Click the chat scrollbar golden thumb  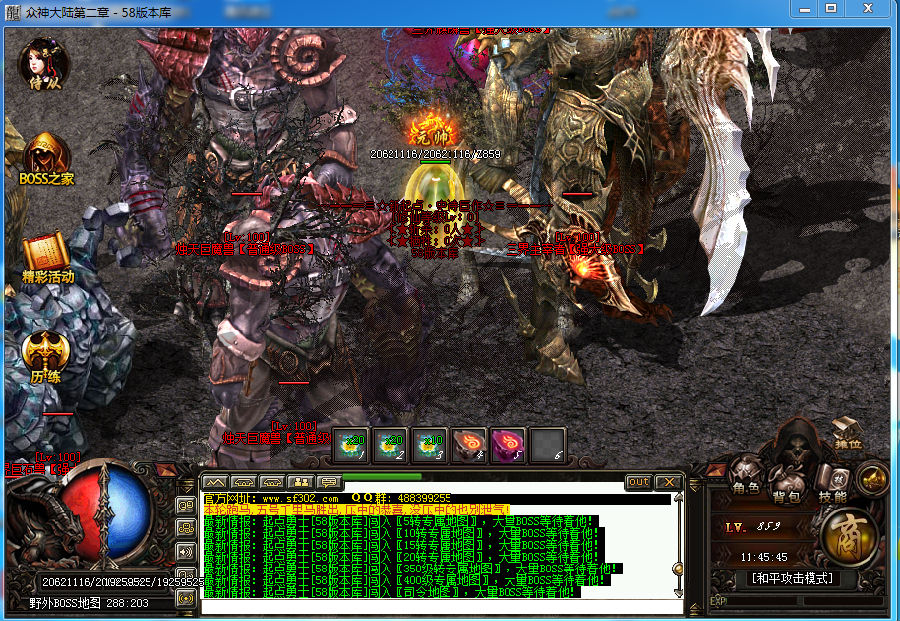(x=678, y=569)
